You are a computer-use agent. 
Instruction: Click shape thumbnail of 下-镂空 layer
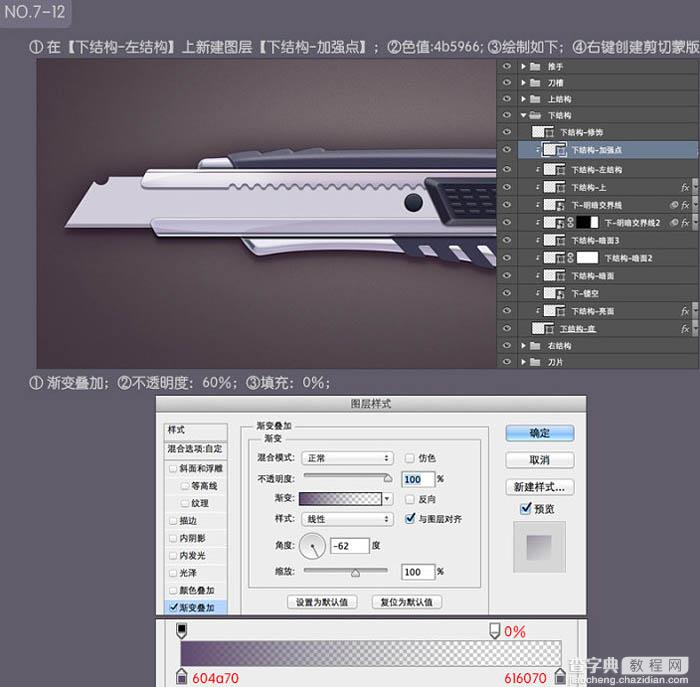pos(554,293)
